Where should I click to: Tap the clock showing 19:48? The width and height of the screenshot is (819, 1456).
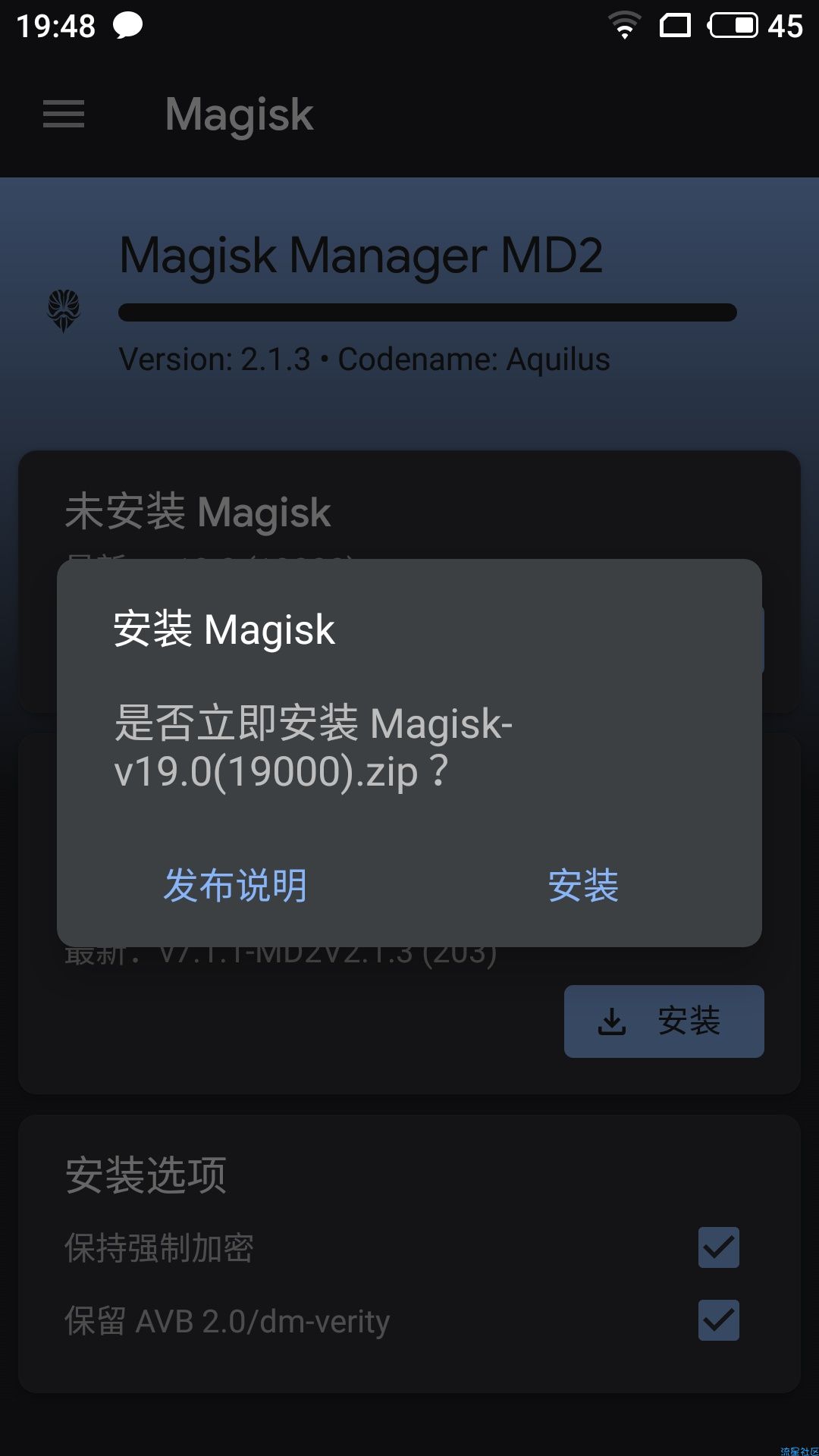[55, 26]
